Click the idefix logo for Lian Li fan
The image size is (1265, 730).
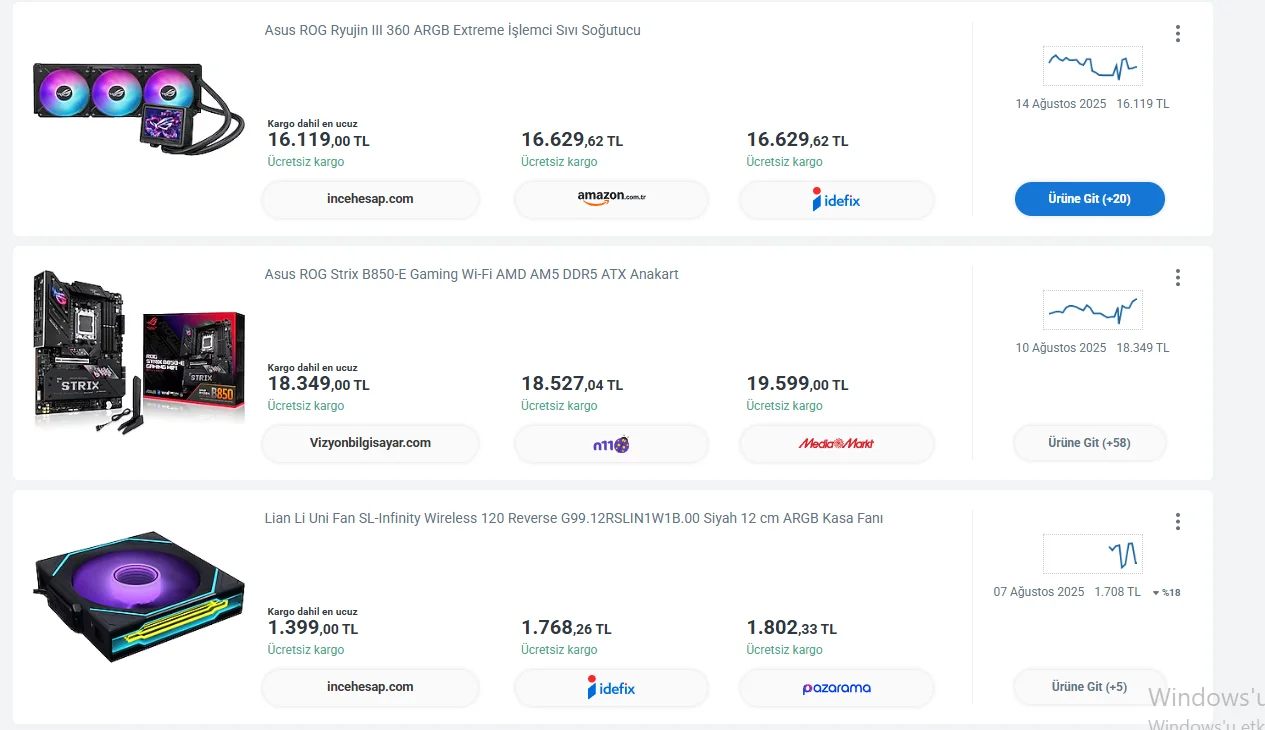611,687
